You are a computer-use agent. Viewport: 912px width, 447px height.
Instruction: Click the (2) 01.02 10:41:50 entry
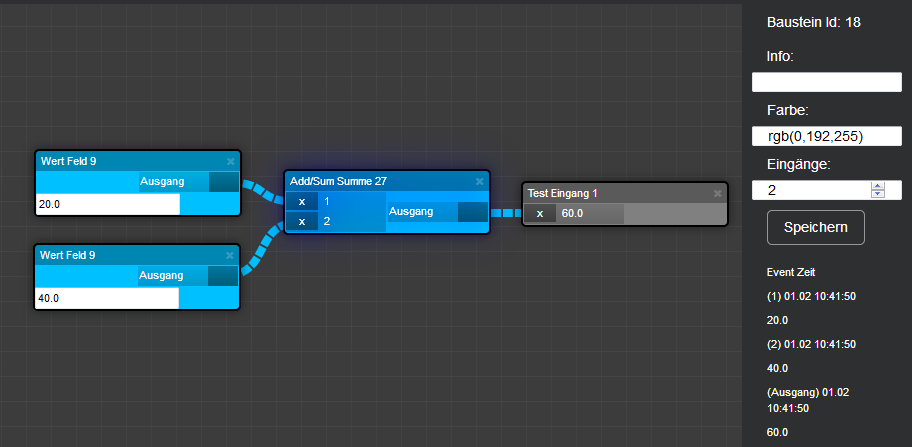pyautogui.click(x=811, y=344)
